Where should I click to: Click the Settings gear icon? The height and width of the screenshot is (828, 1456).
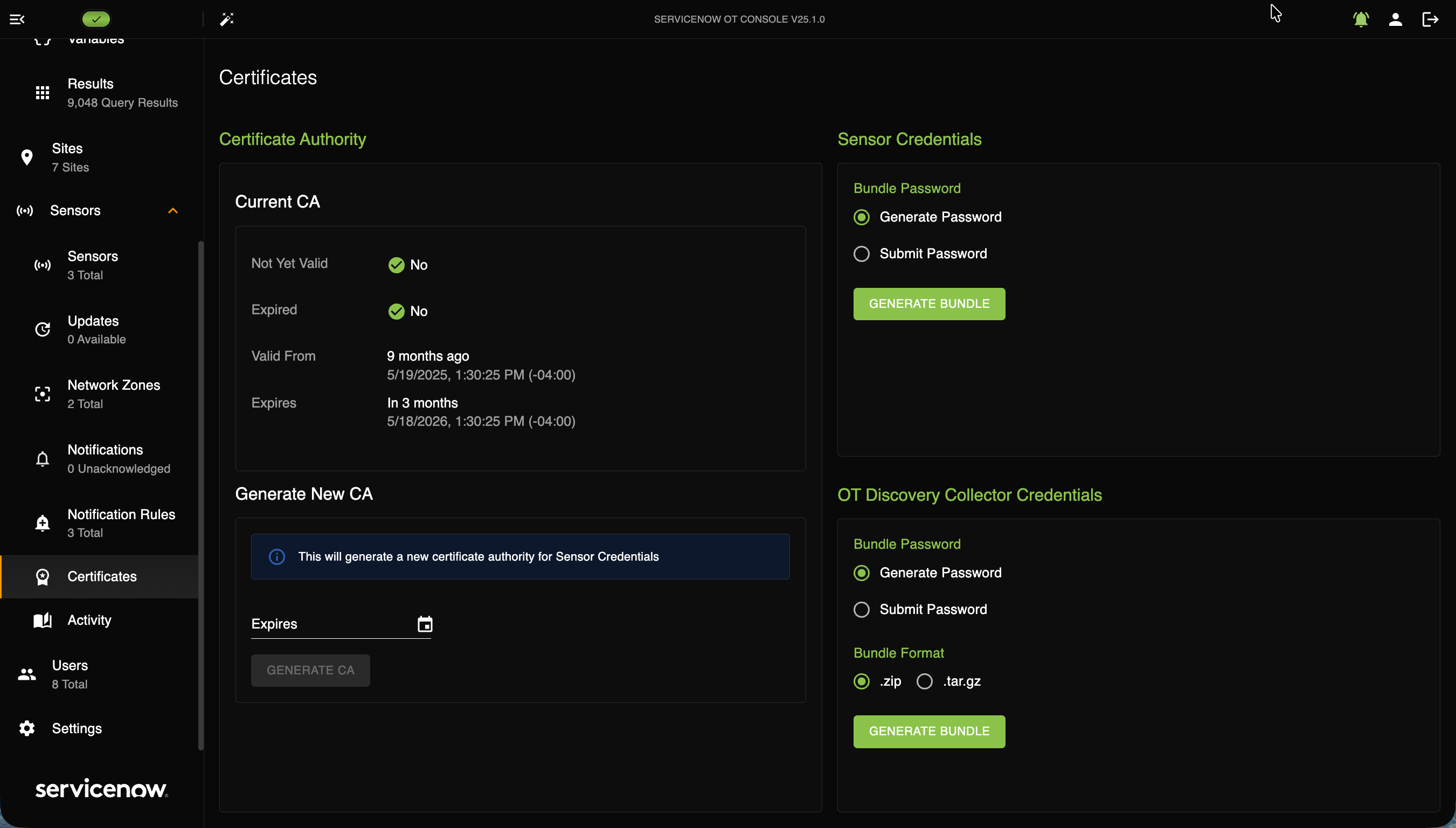pyautogui.click(x=27, y=728)
